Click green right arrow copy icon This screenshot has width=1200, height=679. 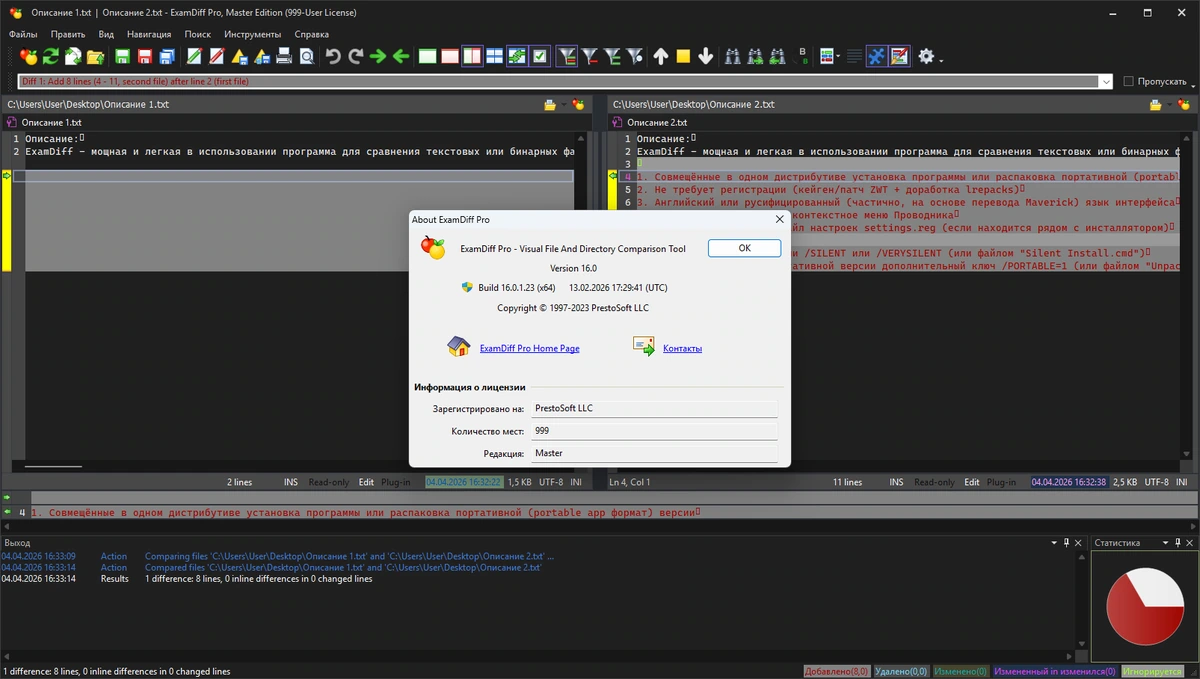(378, 56)
